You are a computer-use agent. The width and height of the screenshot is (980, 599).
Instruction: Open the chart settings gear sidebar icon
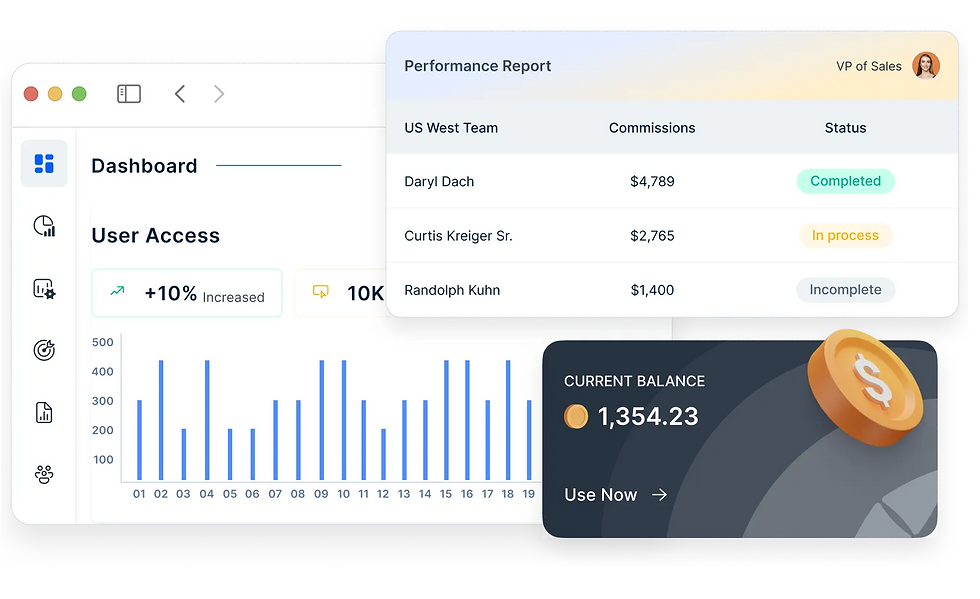(x=44, y=288)
